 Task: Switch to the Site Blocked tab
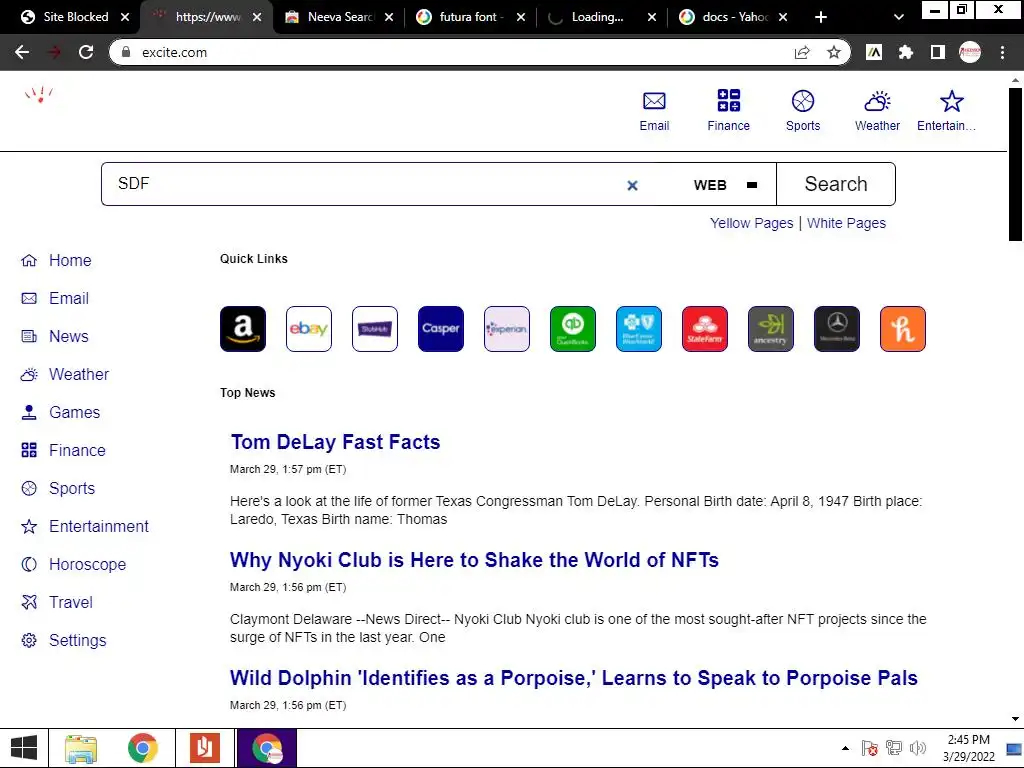tap(75, 17)
